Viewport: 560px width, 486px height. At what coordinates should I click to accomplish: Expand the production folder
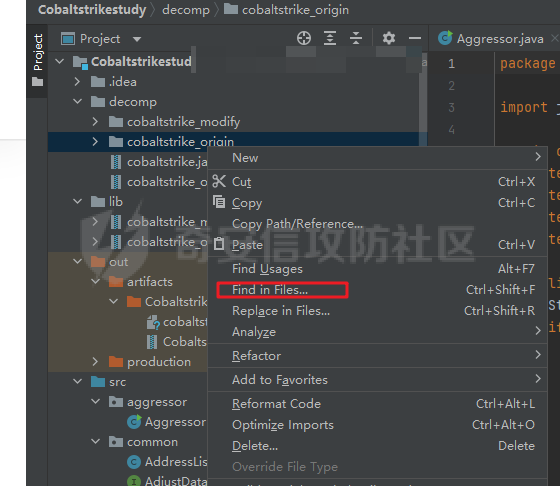click(95, 362)
